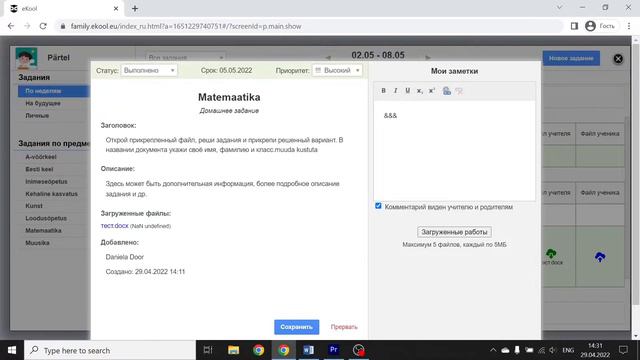The width and height of the screenshot is (640, 360).
Task: Open subject Inimeseõpetus in sidebar
Action: click(x=46, y=182)
